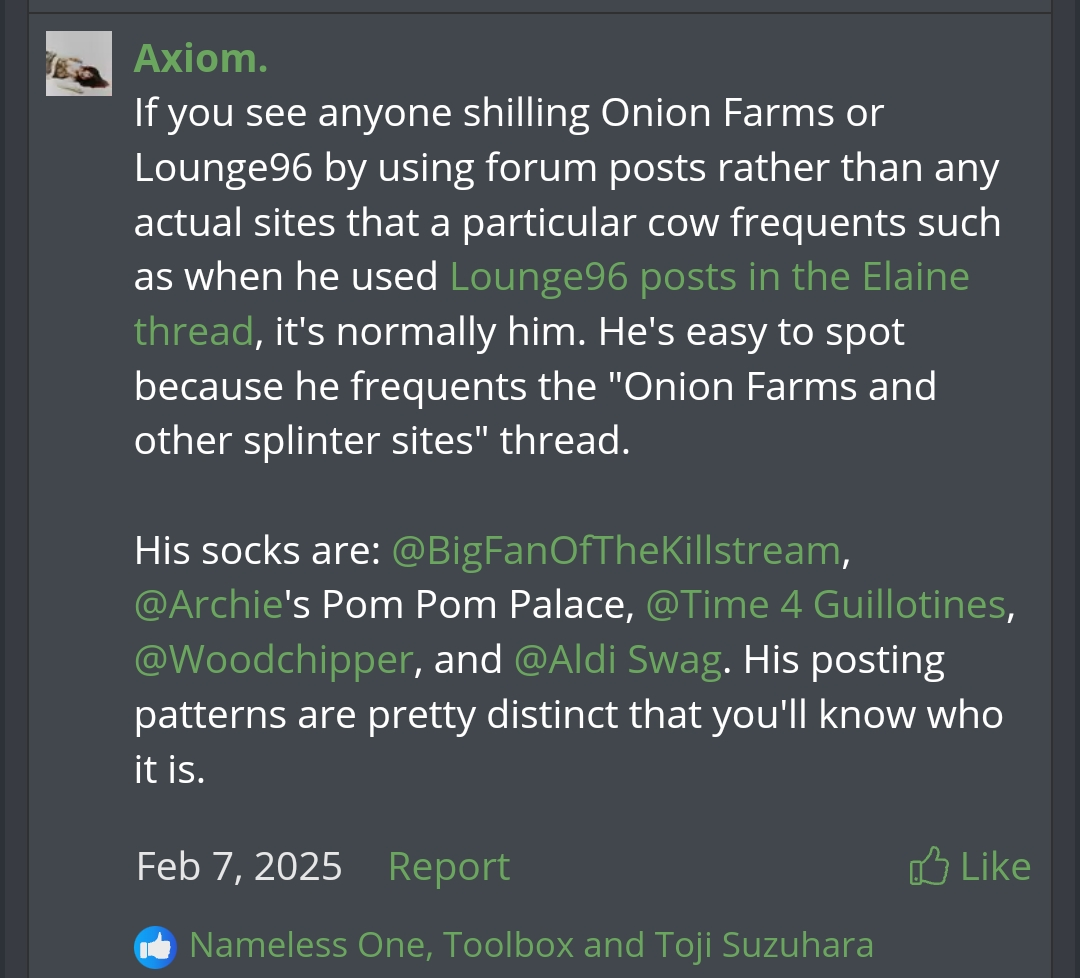Open the Axiom. username profile link
This screenshot has width=1080, height=978.
pyautogui.click(x=200, y=58)
